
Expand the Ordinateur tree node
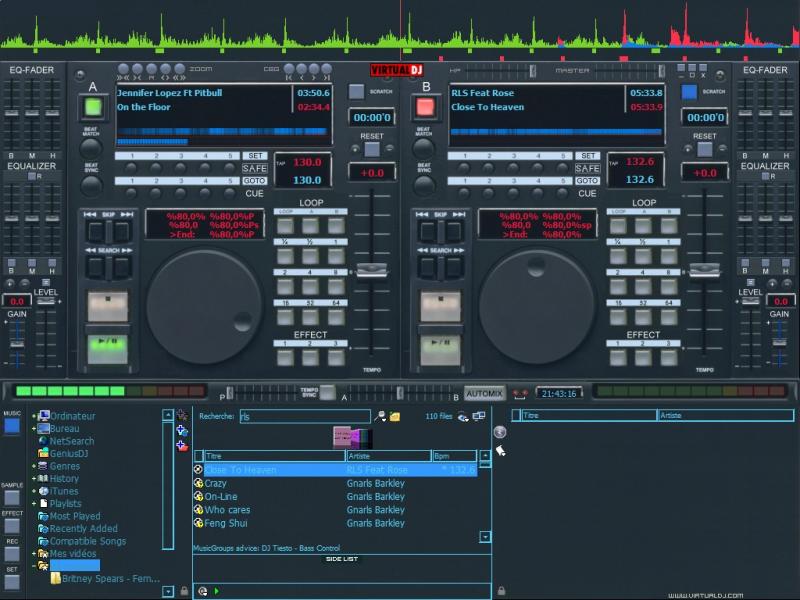(x=34, y=416)
